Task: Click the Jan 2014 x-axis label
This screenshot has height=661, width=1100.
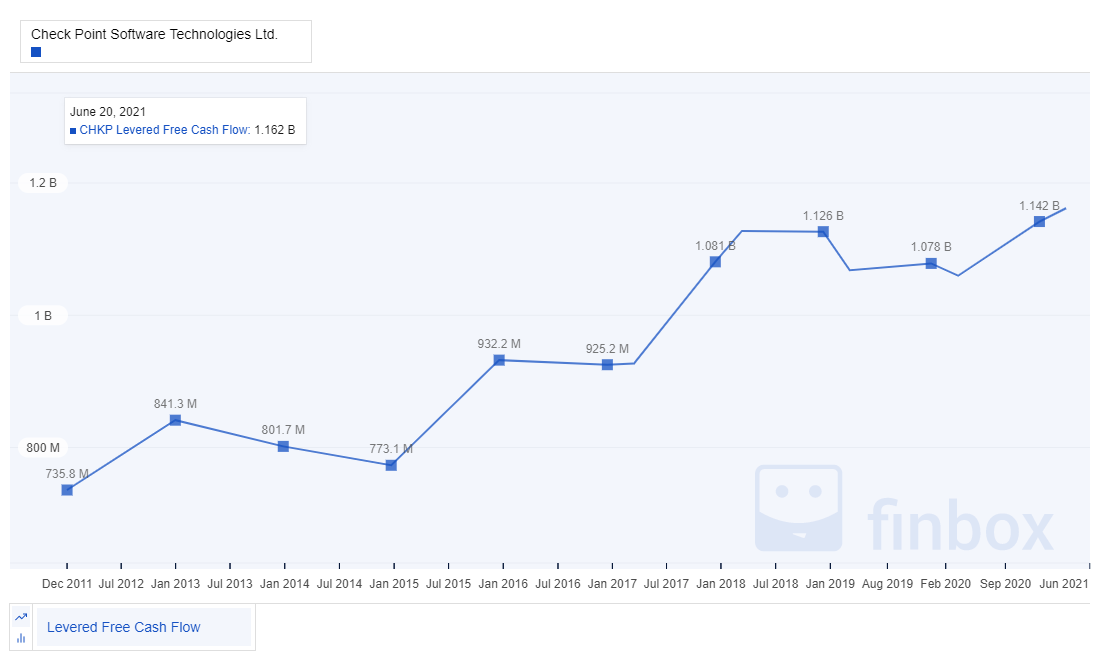Action: [x=285, y=584]
